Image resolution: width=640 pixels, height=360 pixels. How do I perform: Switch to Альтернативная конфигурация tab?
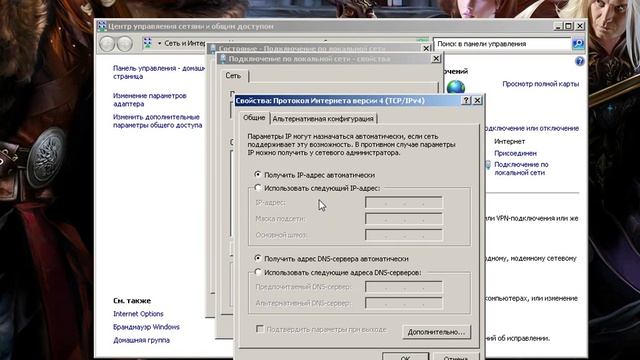point(323,118)
